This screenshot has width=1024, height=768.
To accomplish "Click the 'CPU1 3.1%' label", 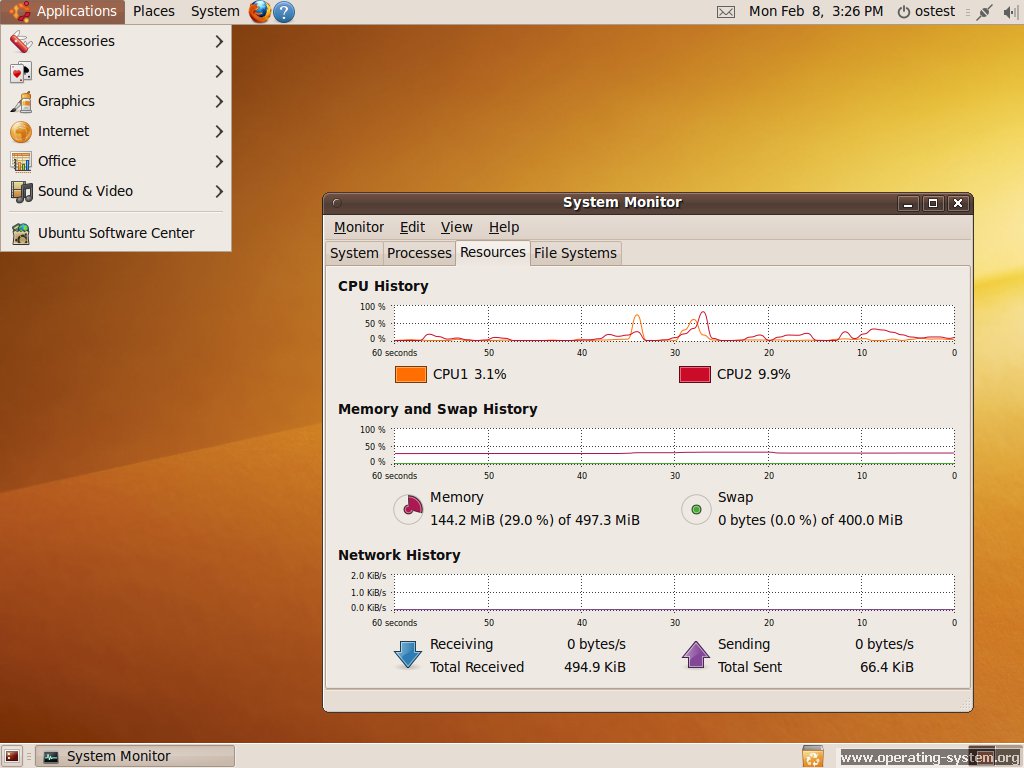I will coord(469,374).
